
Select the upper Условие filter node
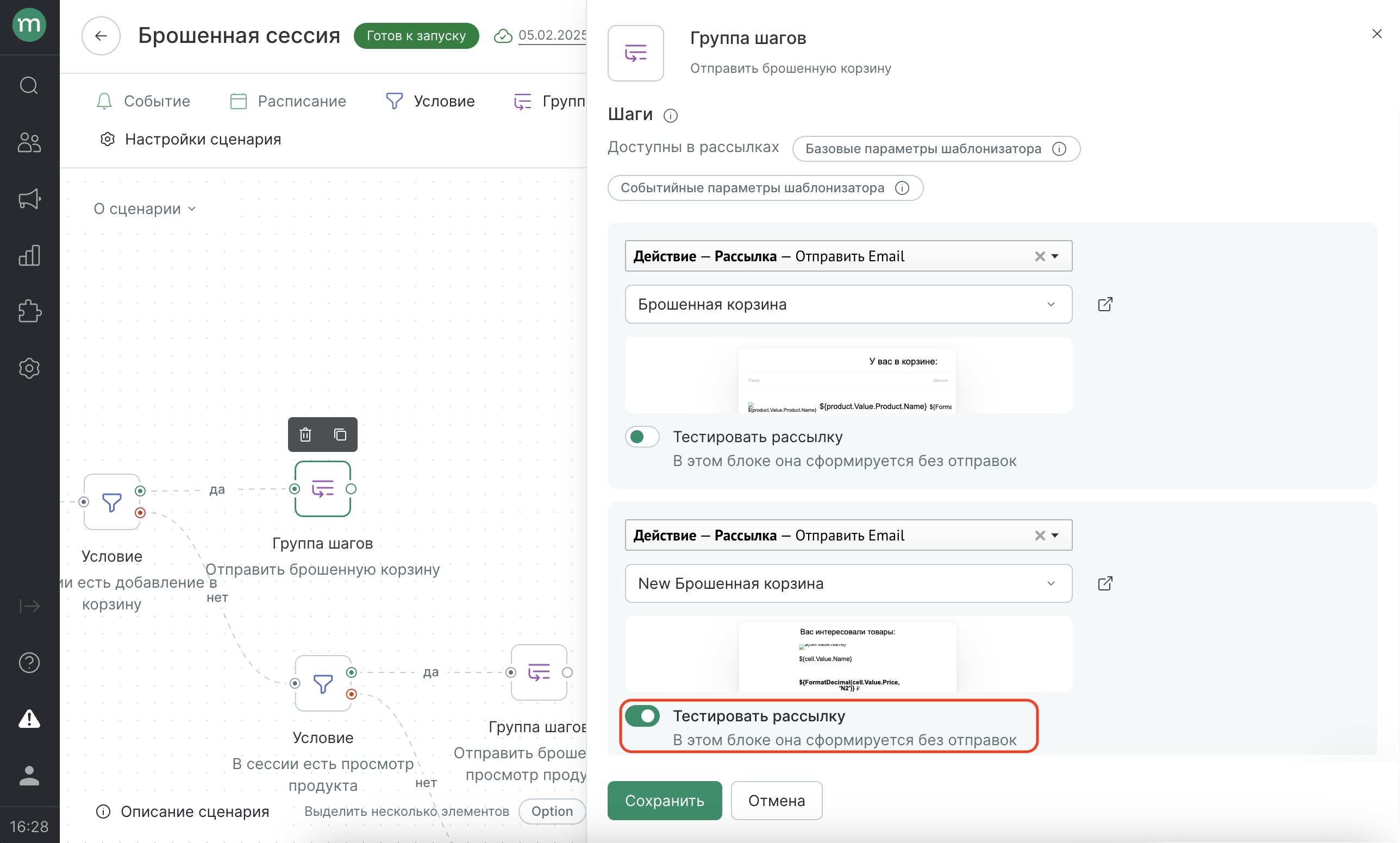pos(112,502)
